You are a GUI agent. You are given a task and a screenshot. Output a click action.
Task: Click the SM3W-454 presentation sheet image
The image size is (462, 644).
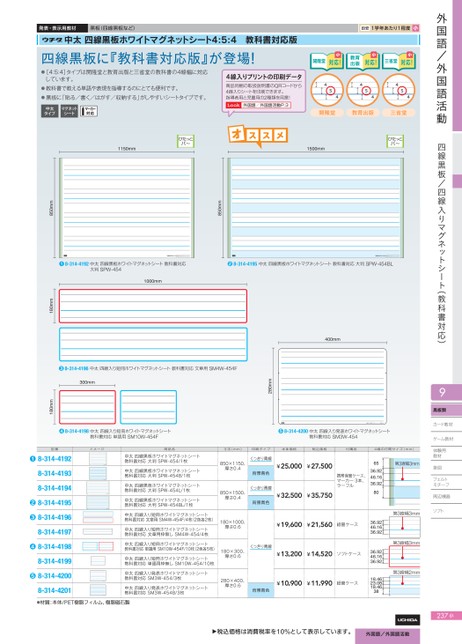pos(332,386)
